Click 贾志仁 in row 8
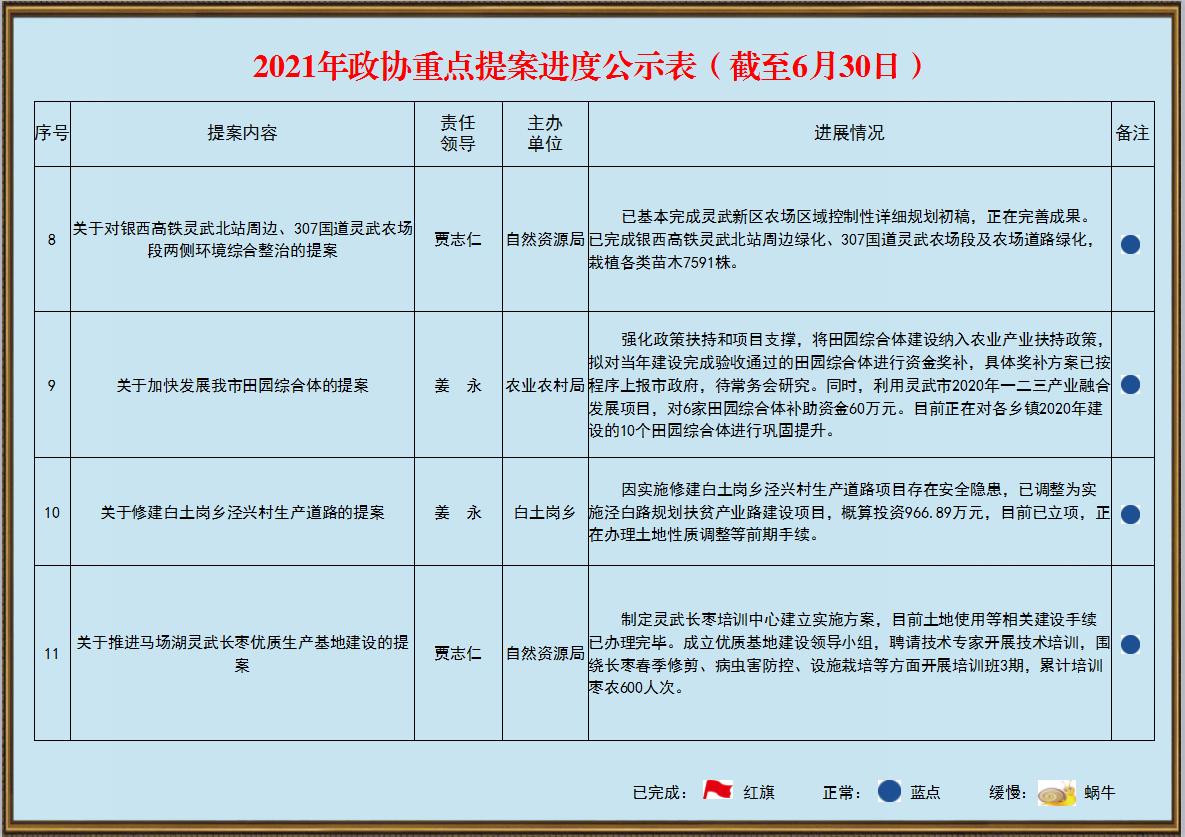The height and width of the screenshot is (837, 1185). tap(458, 239)
